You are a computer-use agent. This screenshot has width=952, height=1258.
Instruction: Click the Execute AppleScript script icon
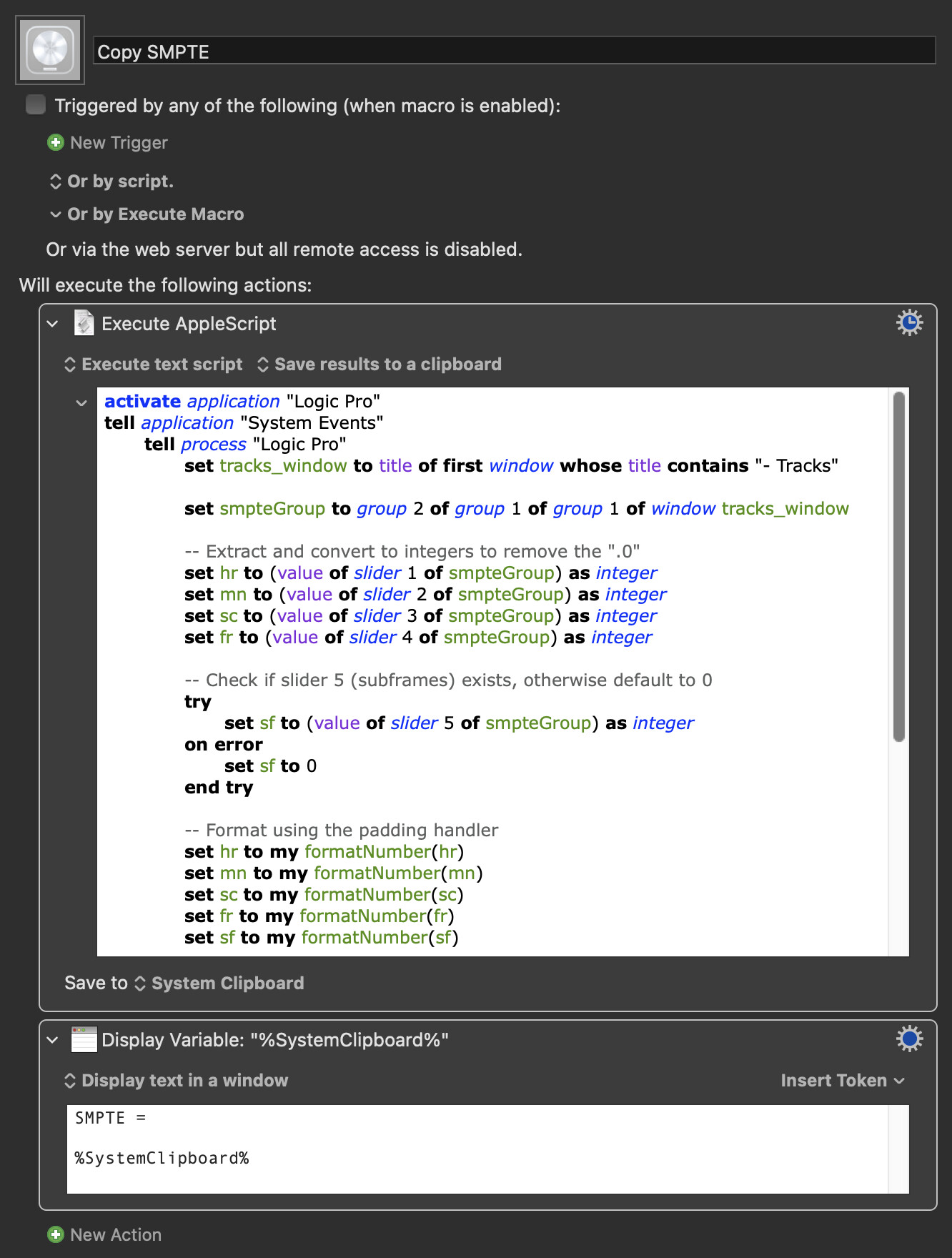pos(84,323)
